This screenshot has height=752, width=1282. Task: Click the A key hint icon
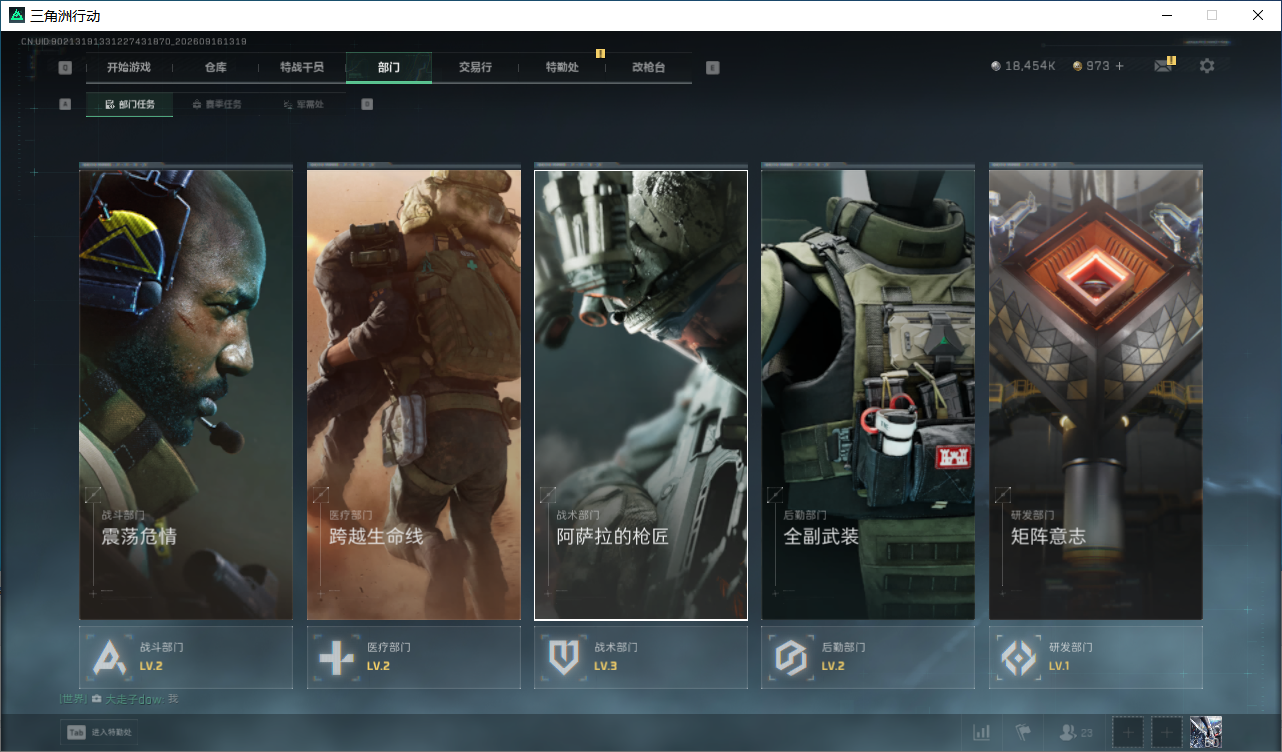[65, 104]
